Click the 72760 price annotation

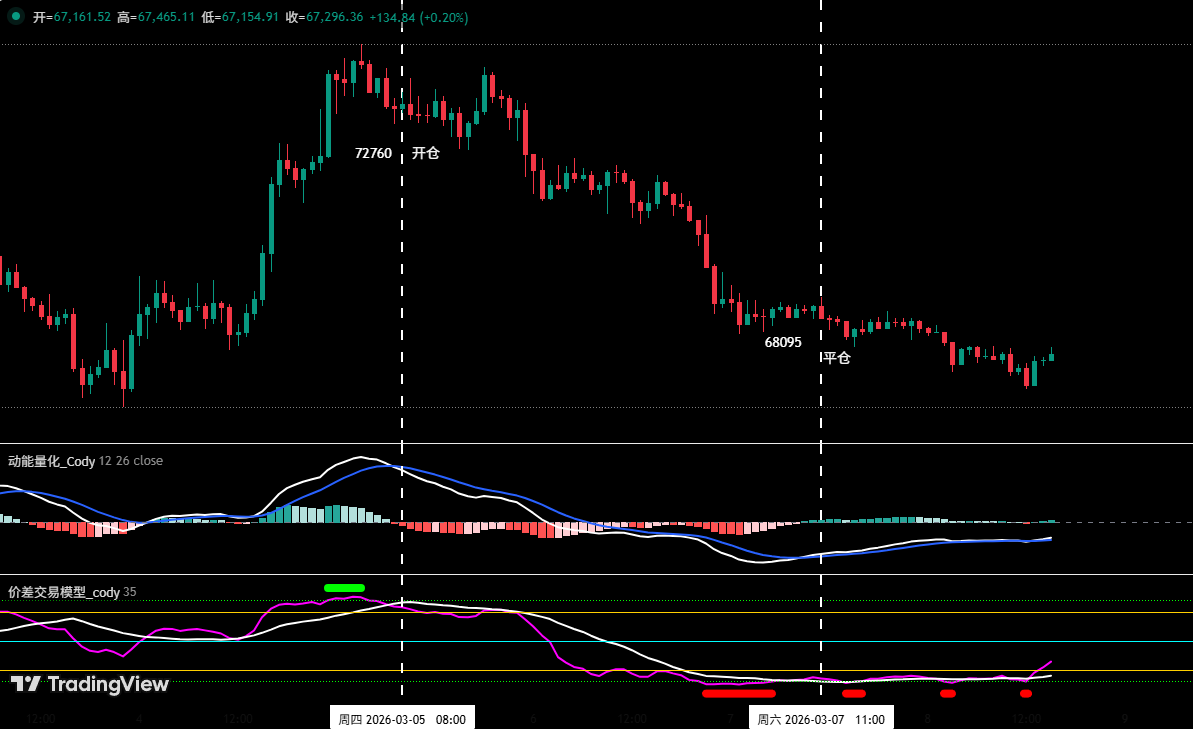373,153
